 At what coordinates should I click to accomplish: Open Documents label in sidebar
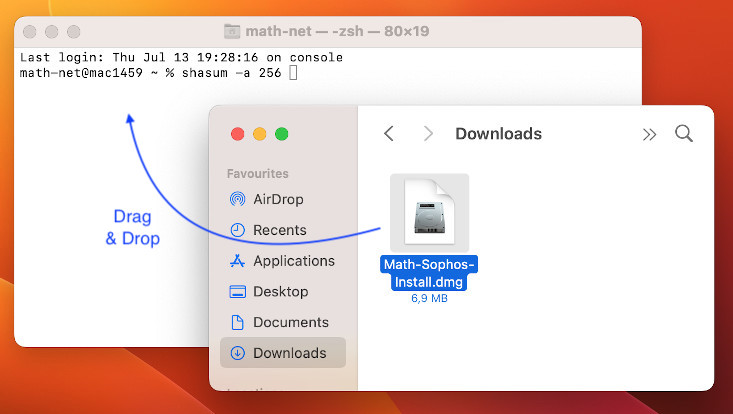point(291,322)
